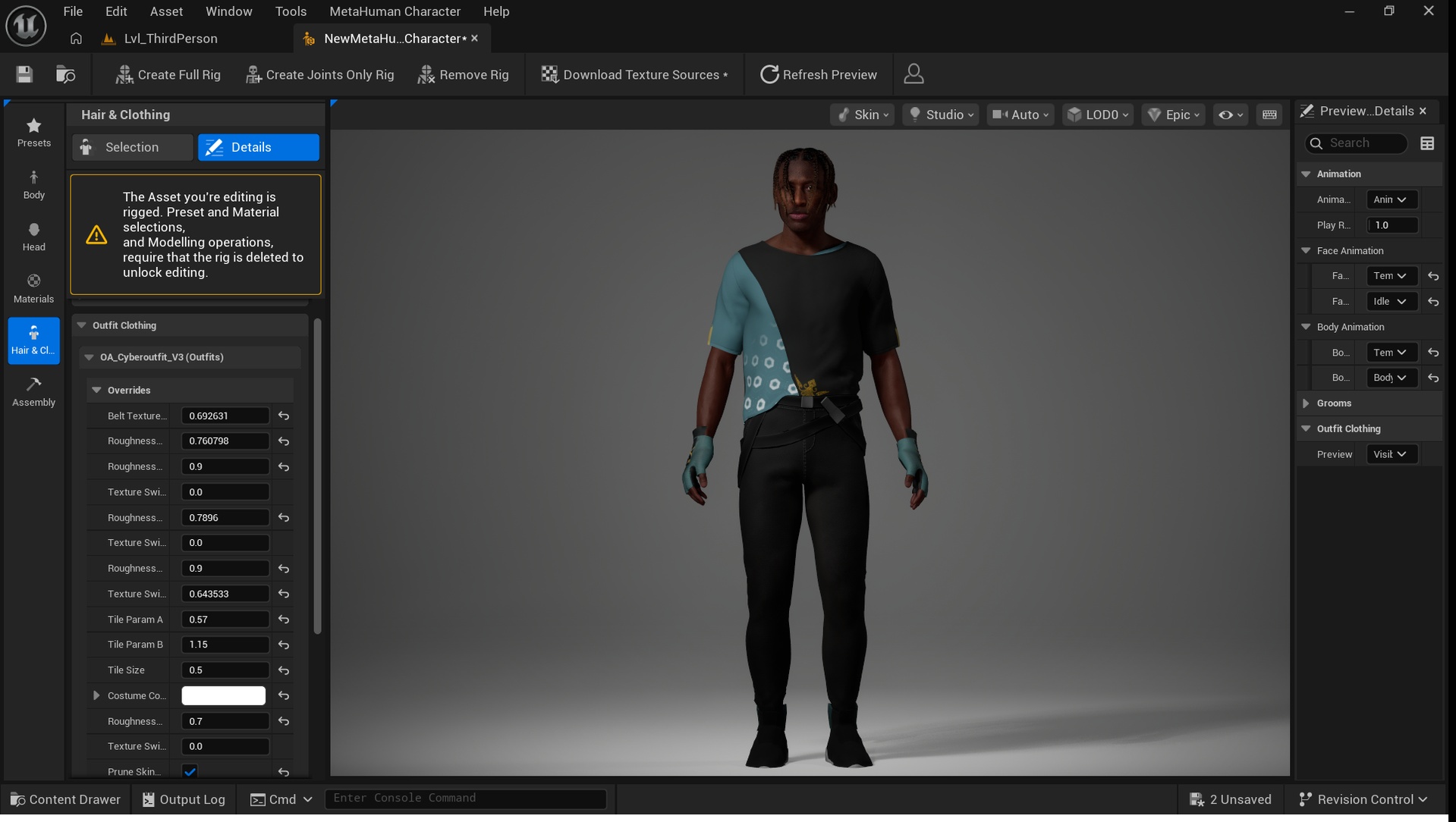Open Revision Control menu in status bar

[1363, 799]
